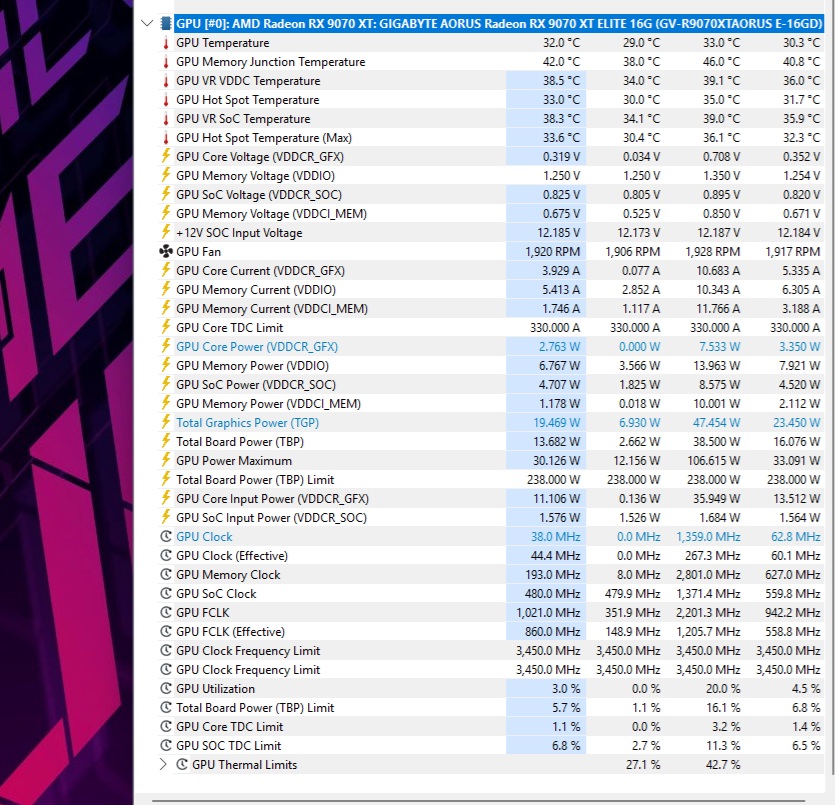835x805 pixels.
Task: Select the Total Graphics Power (TGP) label
Action: [x=248, y=423]
